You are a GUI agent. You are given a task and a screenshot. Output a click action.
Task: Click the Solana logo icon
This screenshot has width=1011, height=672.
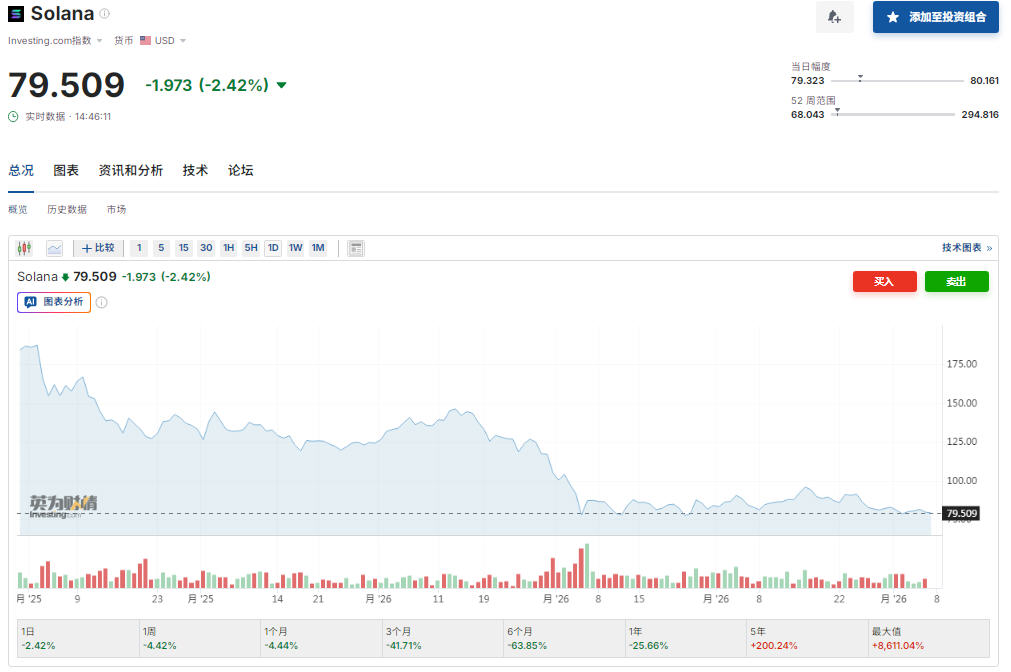[16, 14]
